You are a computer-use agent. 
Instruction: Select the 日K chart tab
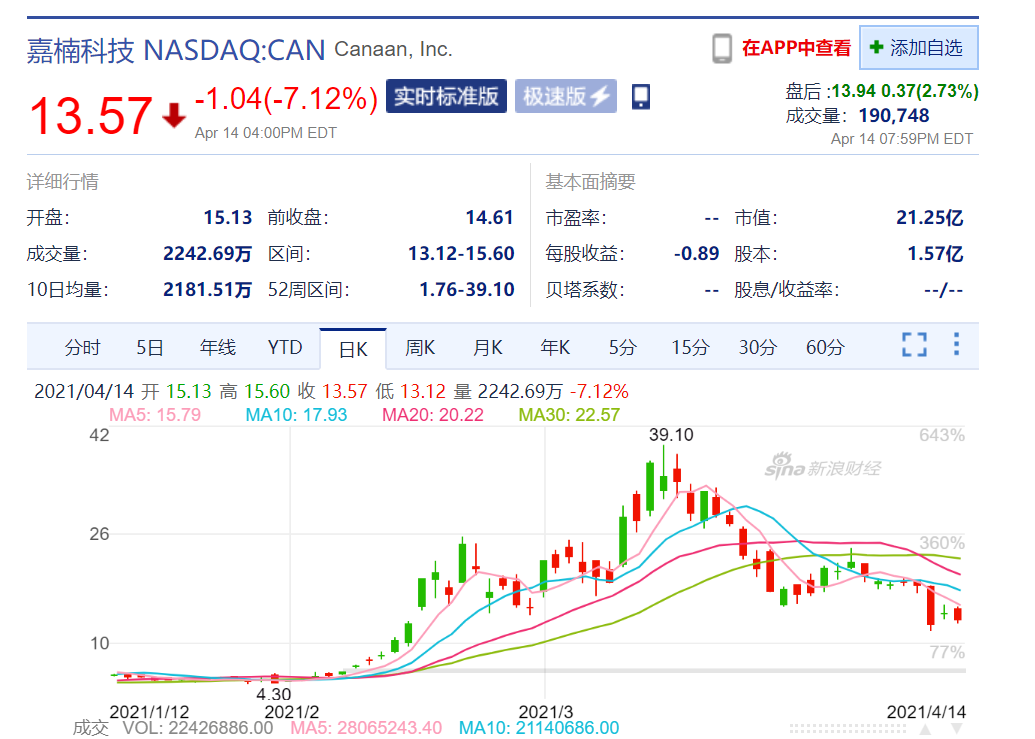click(x=353, y=349)
